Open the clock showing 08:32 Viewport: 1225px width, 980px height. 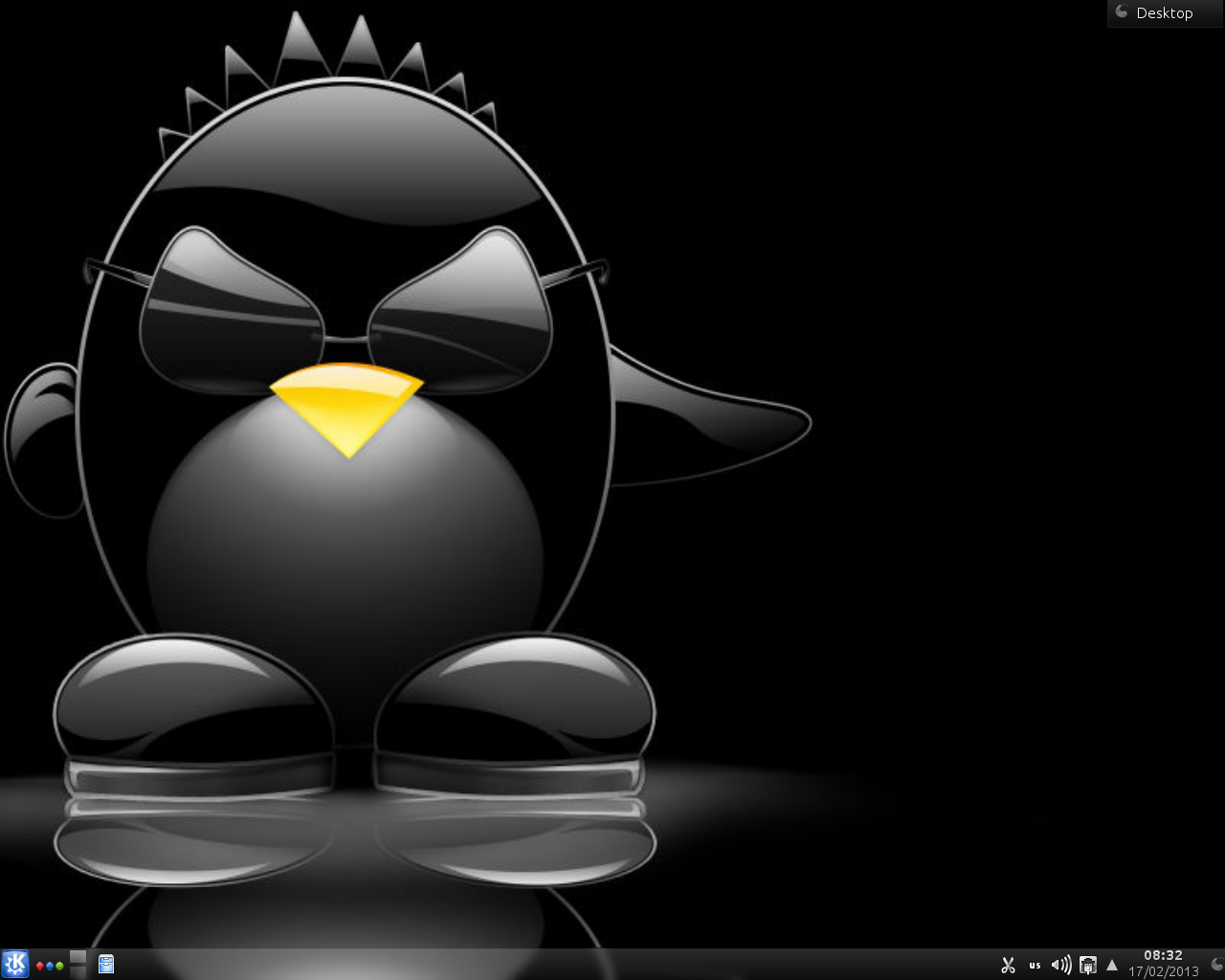coord(1163,964)
